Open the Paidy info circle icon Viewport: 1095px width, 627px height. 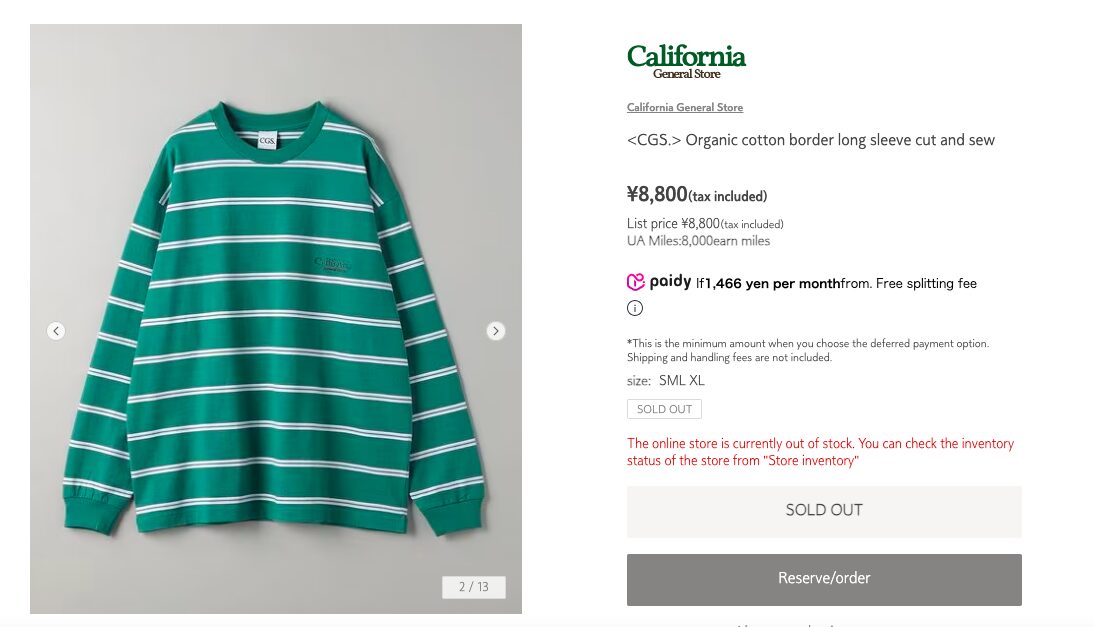[635, 308]
